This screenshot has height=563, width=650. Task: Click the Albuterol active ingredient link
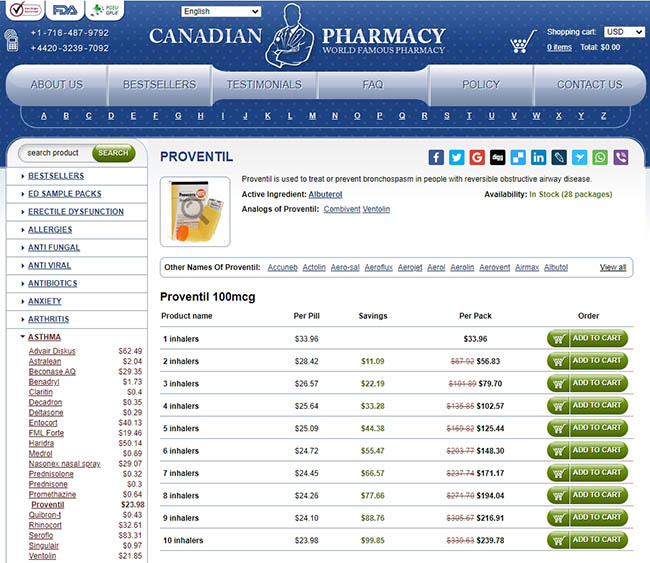point(325,194)
